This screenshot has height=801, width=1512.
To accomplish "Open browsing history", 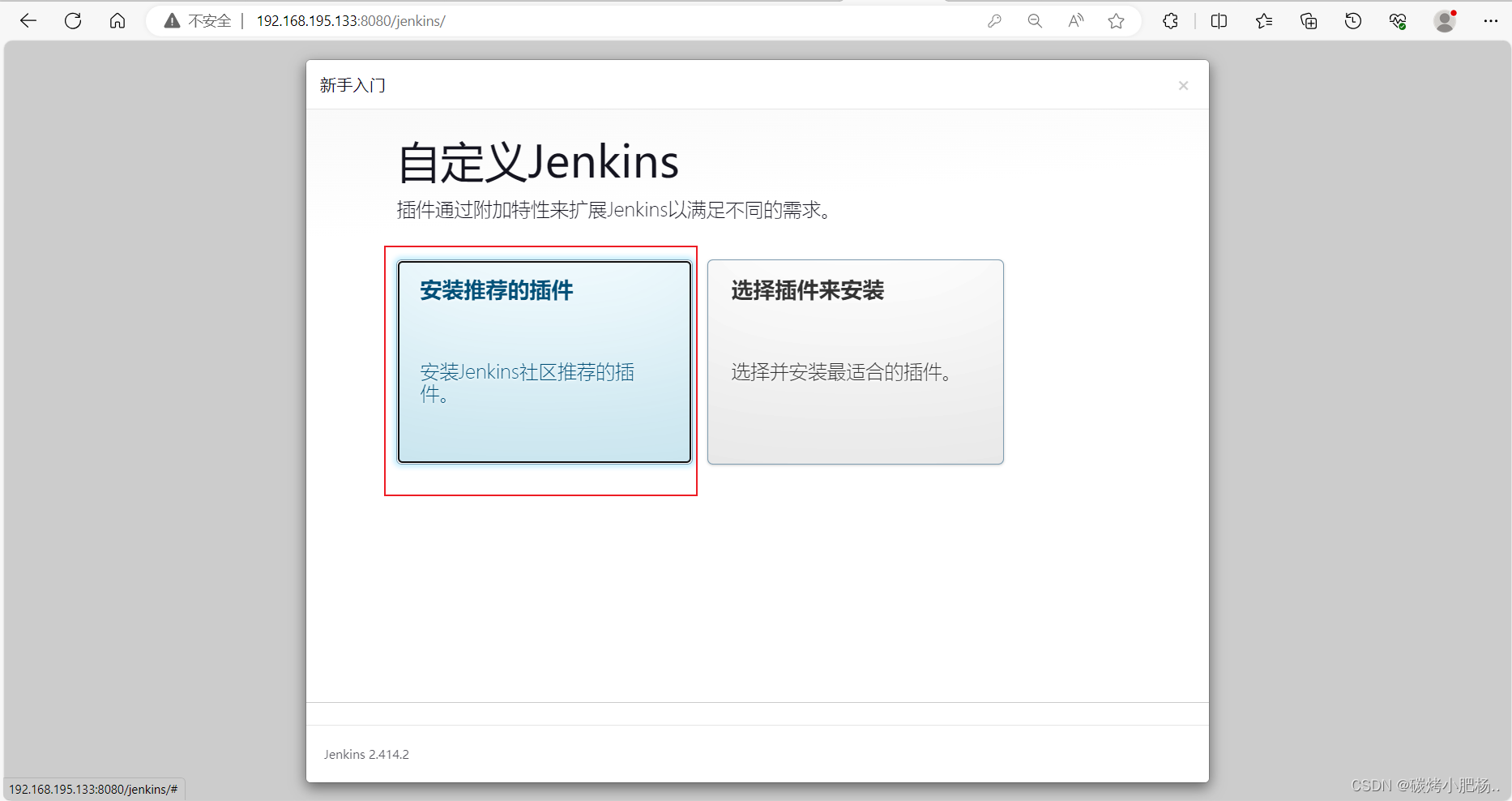I will pos(1352,20).
